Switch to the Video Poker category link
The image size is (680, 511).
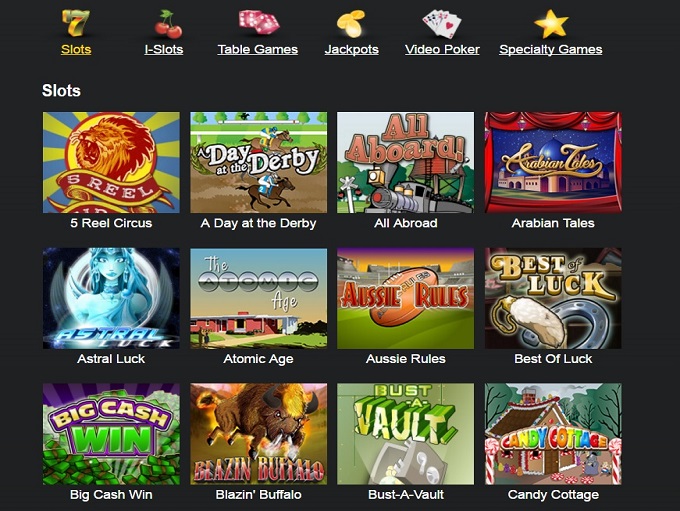(442, 49)
